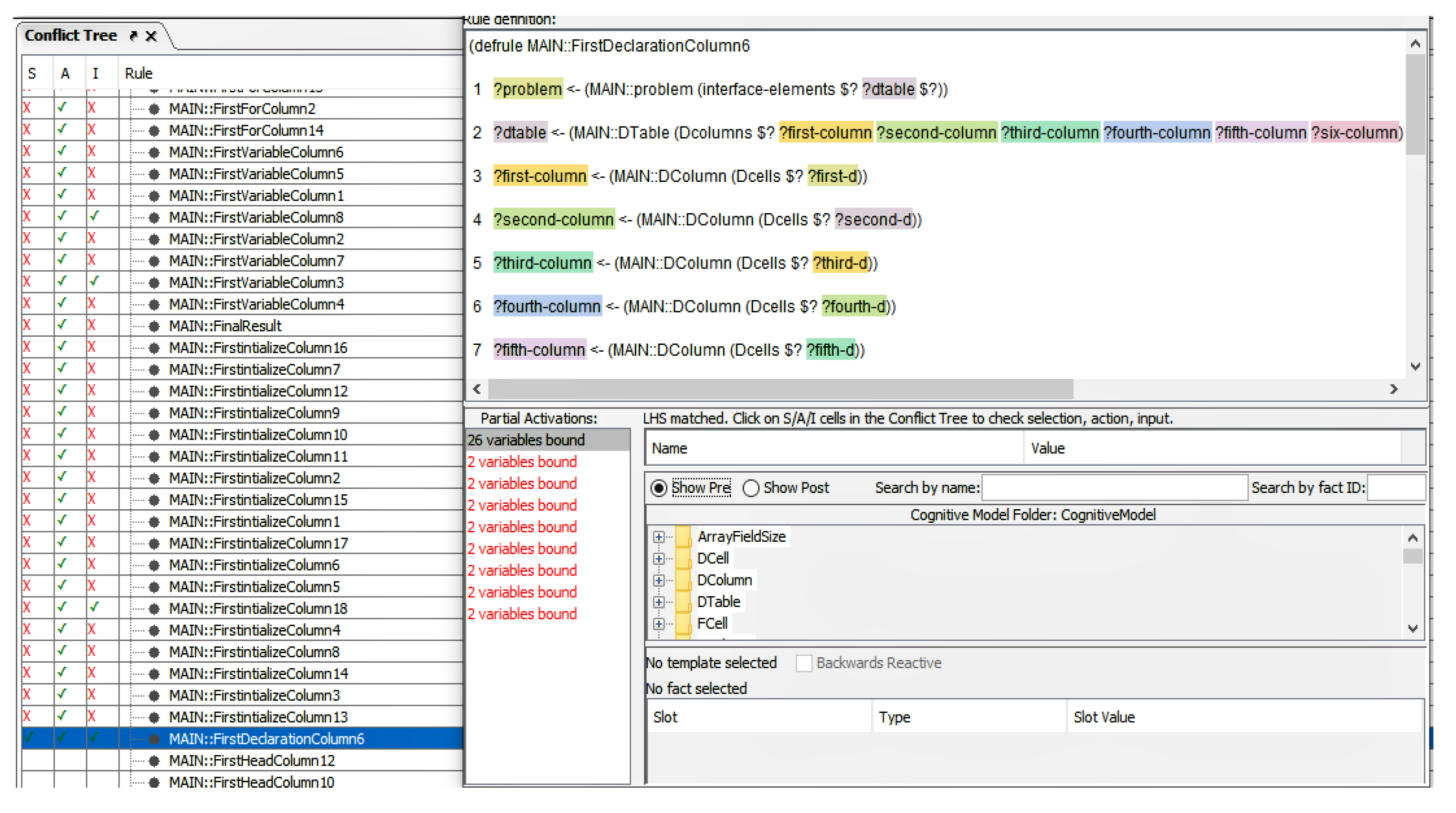Click the rule definition horizontal scrollbar
1456x813 pixels.
pos(780,390)
